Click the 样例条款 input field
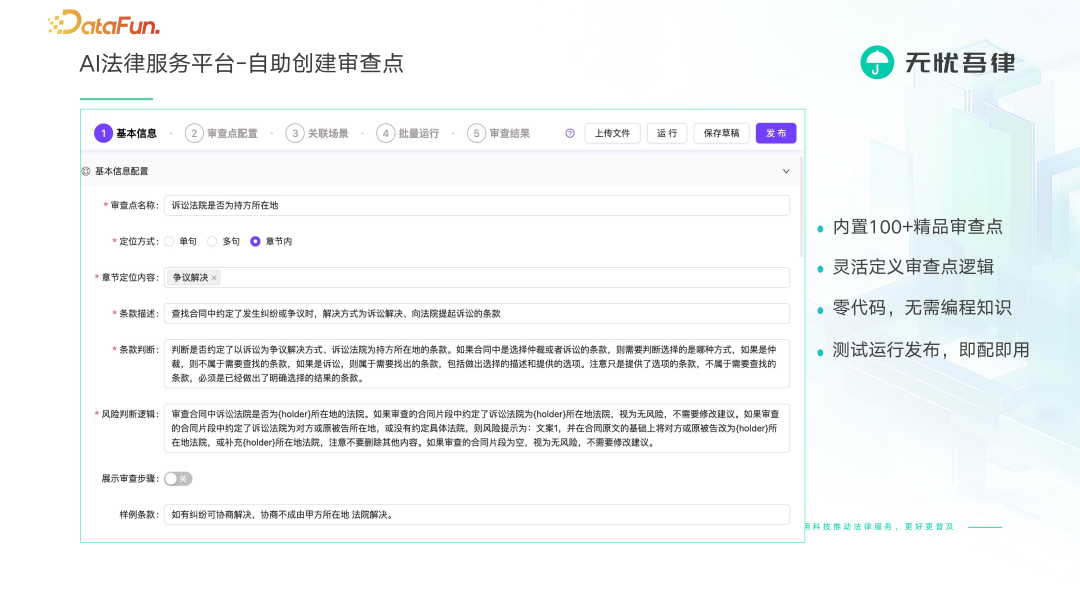The width and height of the screenshot is (1080, 608). click(x=477, y=514)
